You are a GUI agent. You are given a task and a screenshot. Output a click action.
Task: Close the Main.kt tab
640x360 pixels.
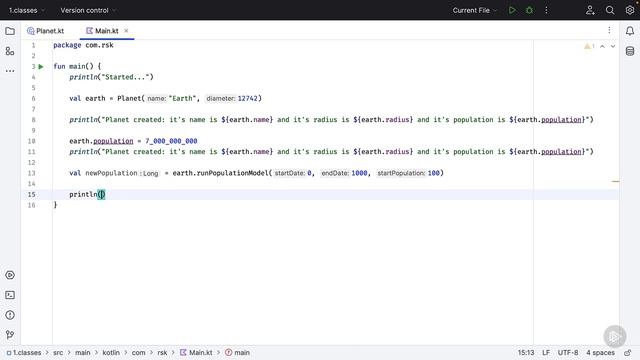126,31
